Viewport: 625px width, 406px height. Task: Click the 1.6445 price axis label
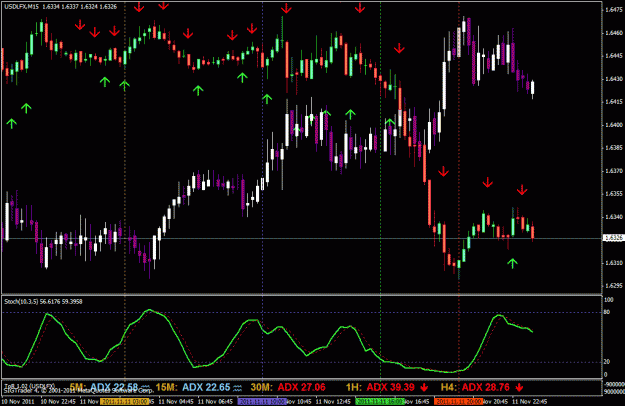[614, 56]
